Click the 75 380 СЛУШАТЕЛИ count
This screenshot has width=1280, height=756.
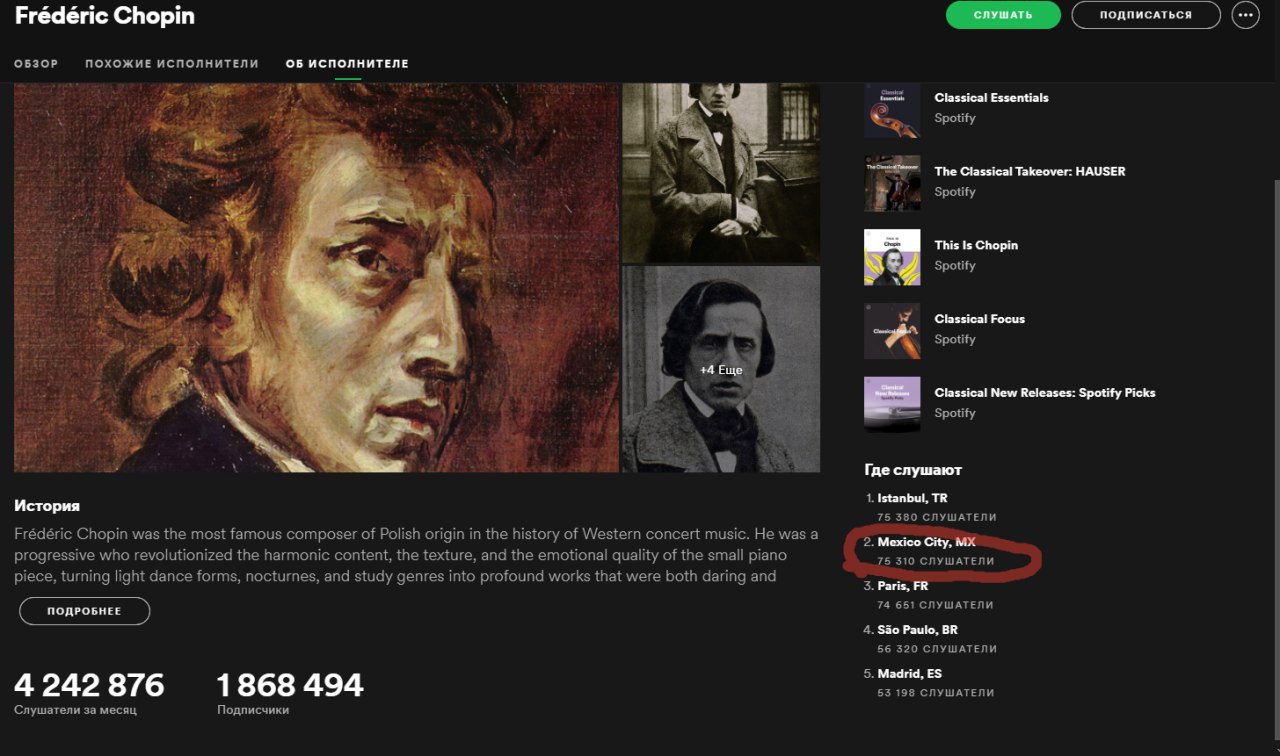point(936,517)
